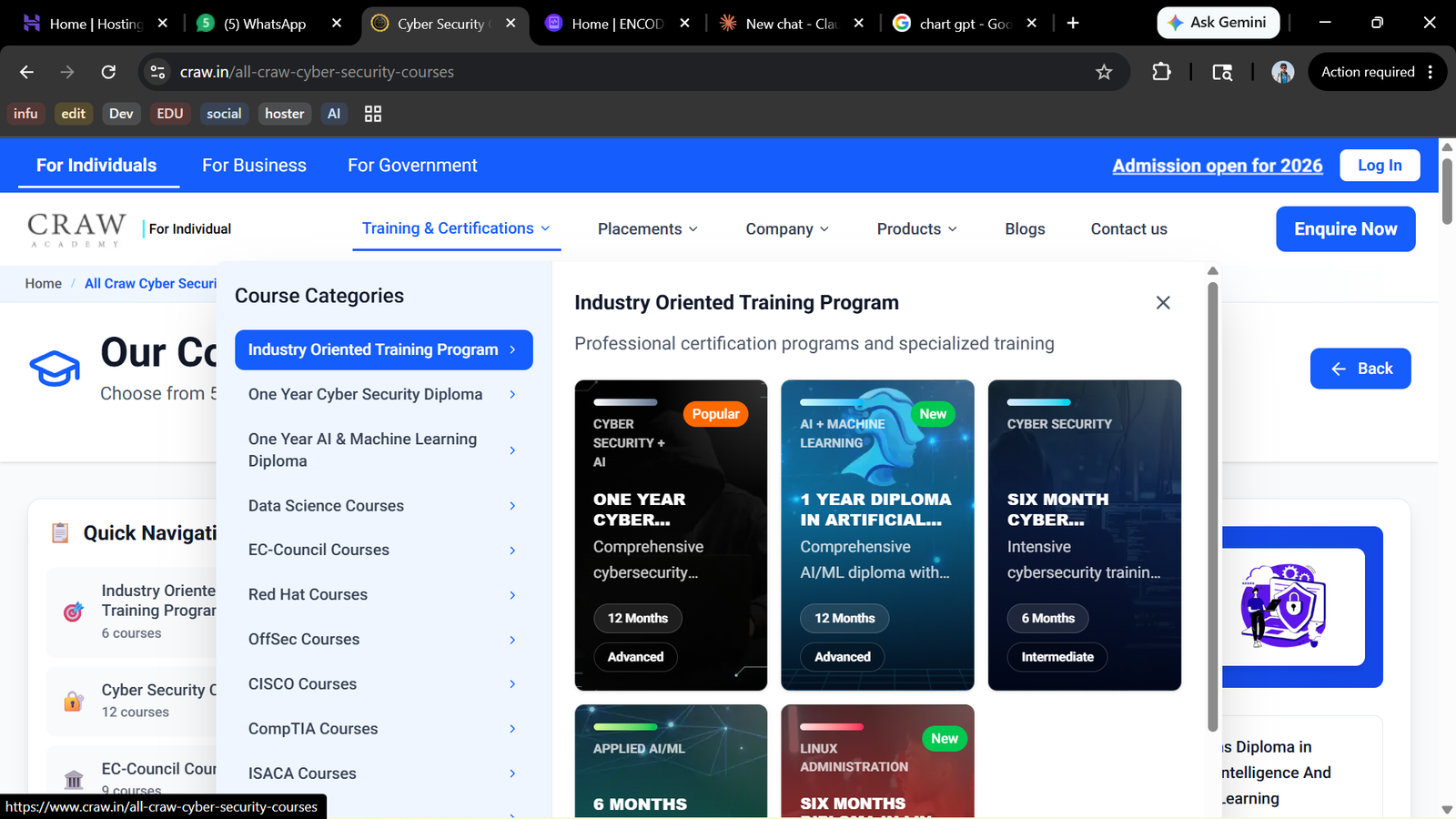
Task: Switch to the For Government tab
Action: pos(412,166)
